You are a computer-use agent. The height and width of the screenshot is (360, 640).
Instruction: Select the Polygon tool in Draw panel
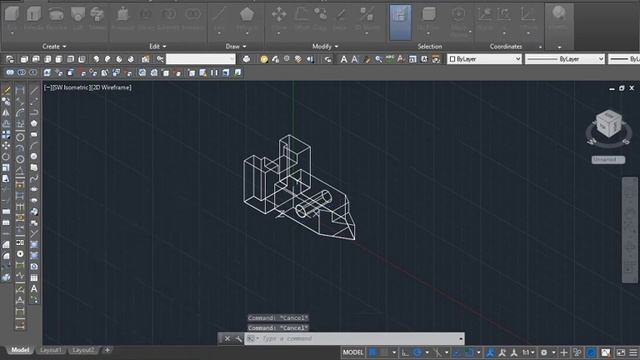(247, 20)
